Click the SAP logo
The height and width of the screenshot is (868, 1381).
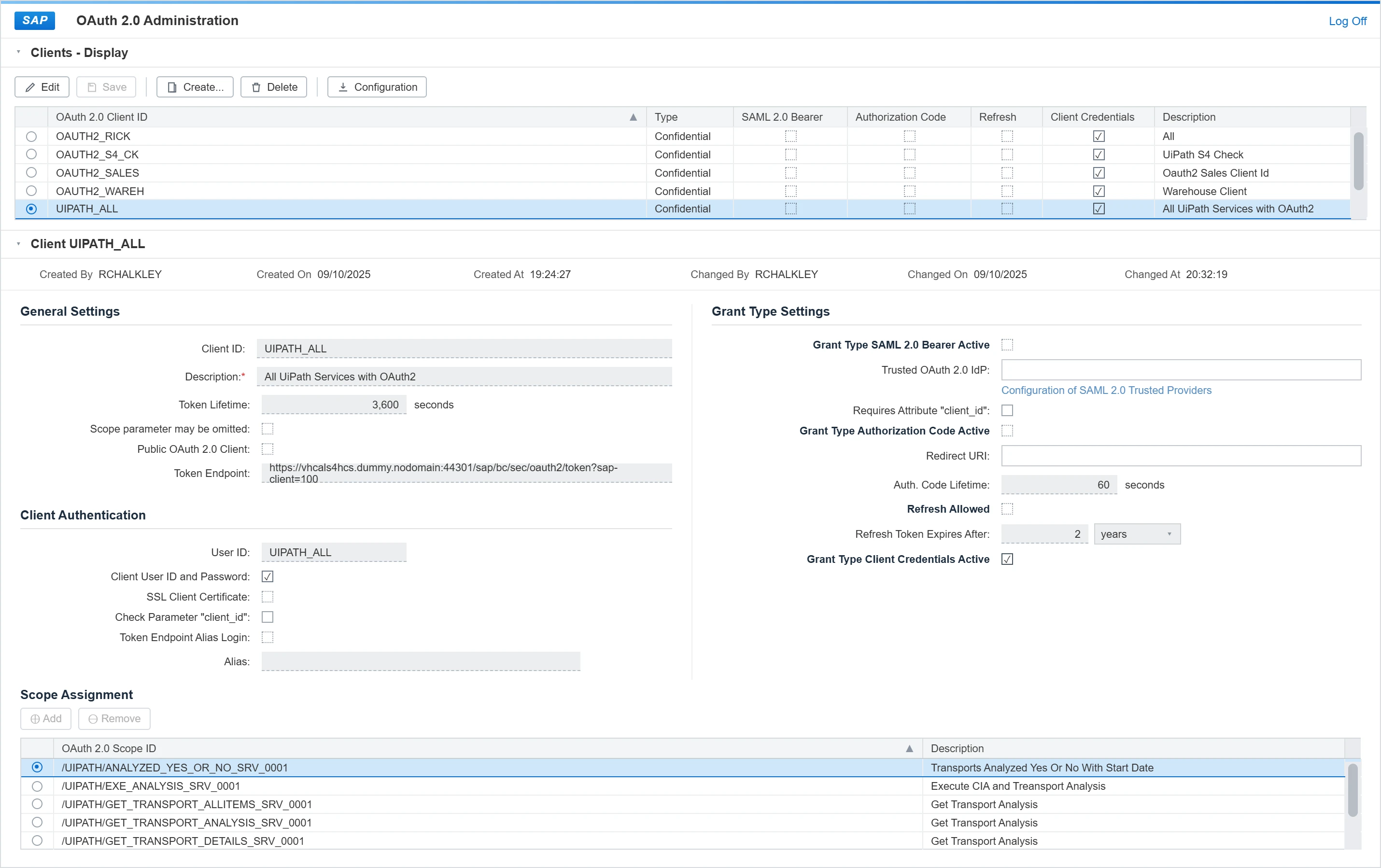click(x=34, y=20)
